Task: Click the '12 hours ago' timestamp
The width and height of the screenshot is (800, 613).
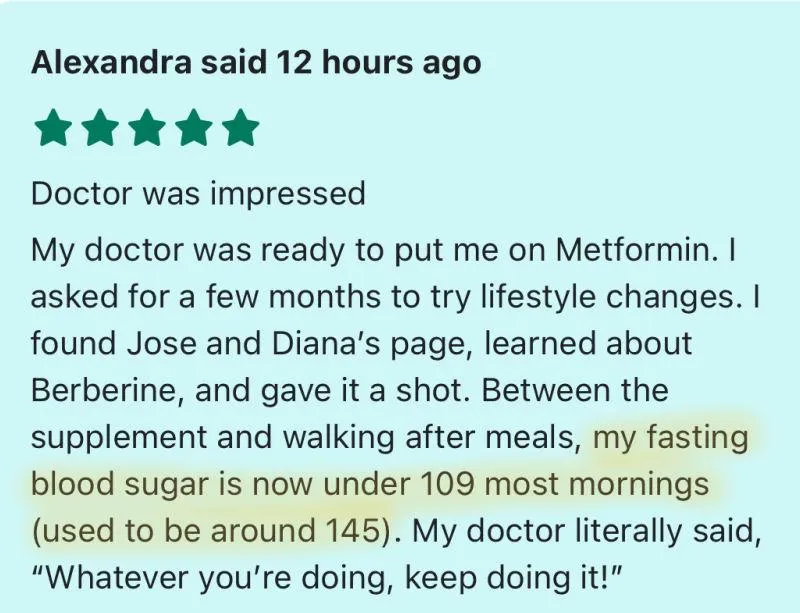Action: (x=379, y=64)
